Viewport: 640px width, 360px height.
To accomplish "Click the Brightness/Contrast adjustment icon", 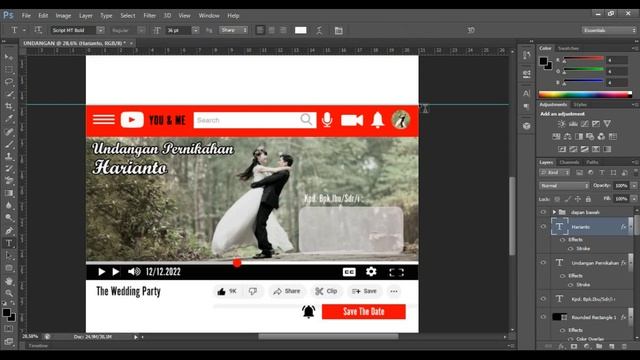I will (562, 124).
